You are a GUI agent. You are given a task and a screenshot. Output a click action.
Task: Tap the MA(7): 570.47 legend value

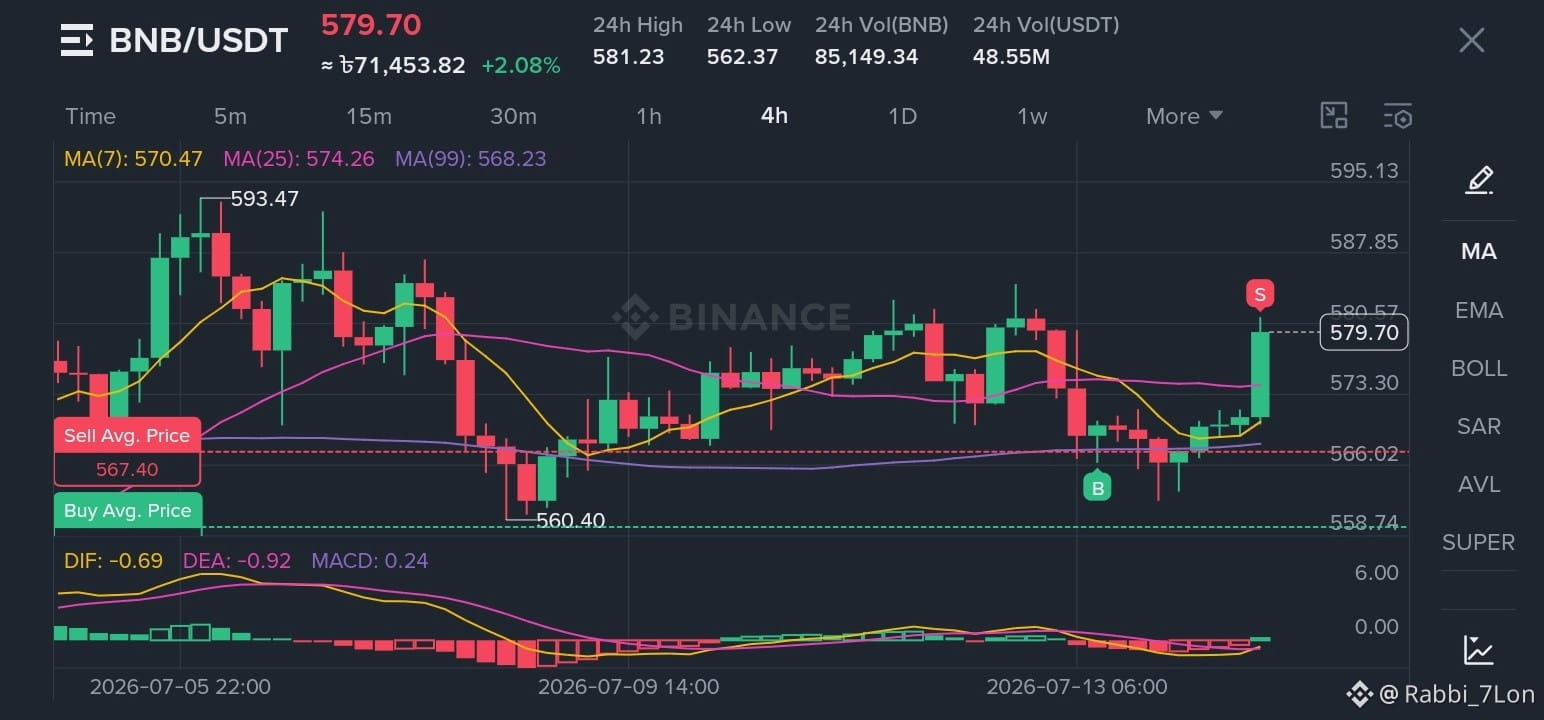tap(133, 158)
